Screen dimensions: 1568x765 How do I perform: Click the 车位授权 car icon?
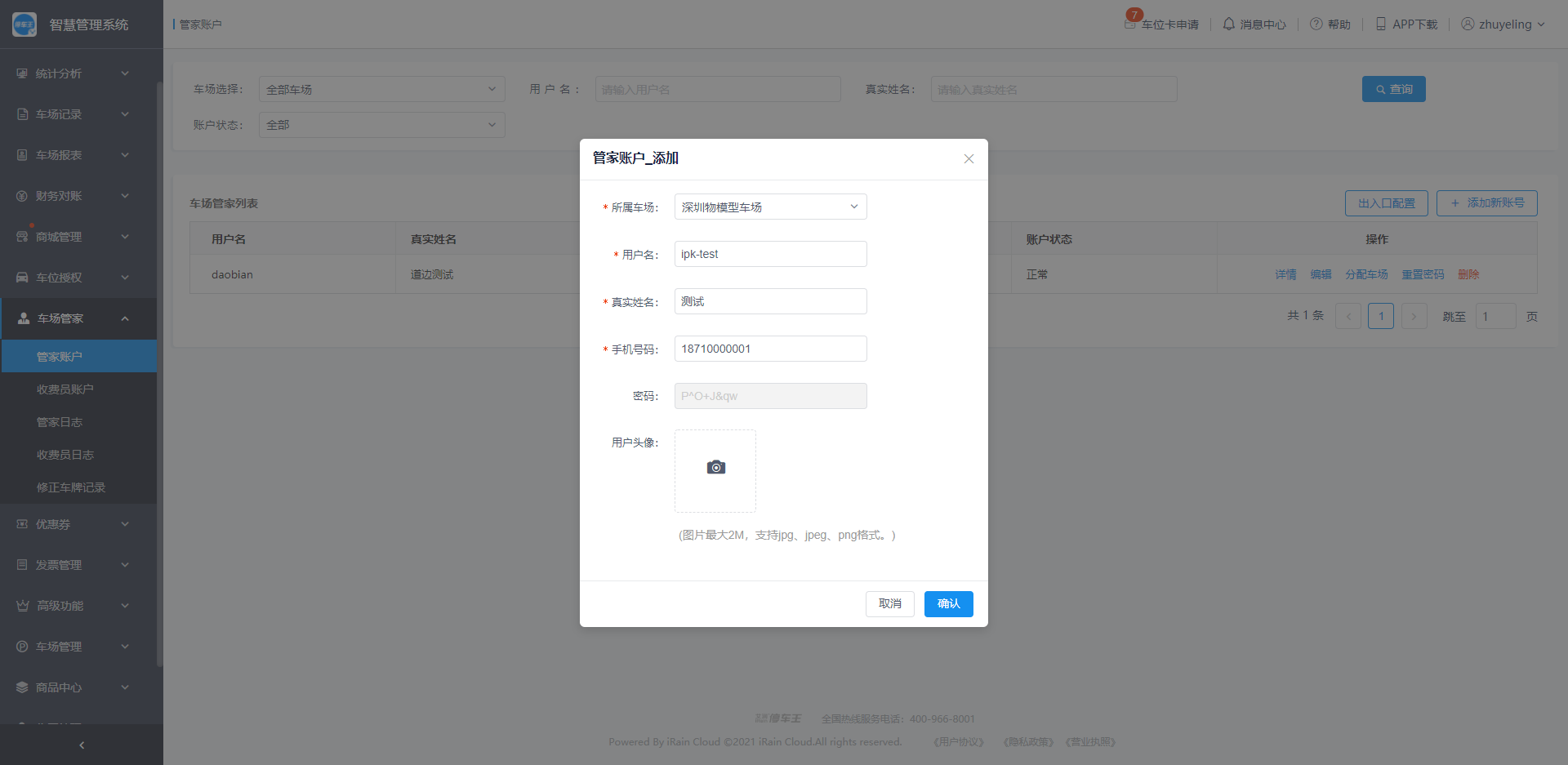coord(22,278)
